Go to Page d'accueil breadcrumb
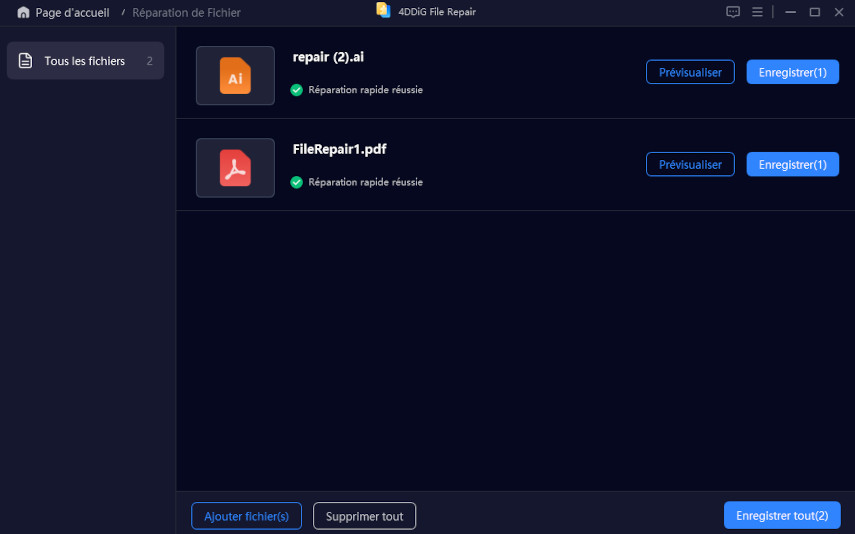Image resolution: width=855 pixels, height=534 pixels. [x=72, y=13]
